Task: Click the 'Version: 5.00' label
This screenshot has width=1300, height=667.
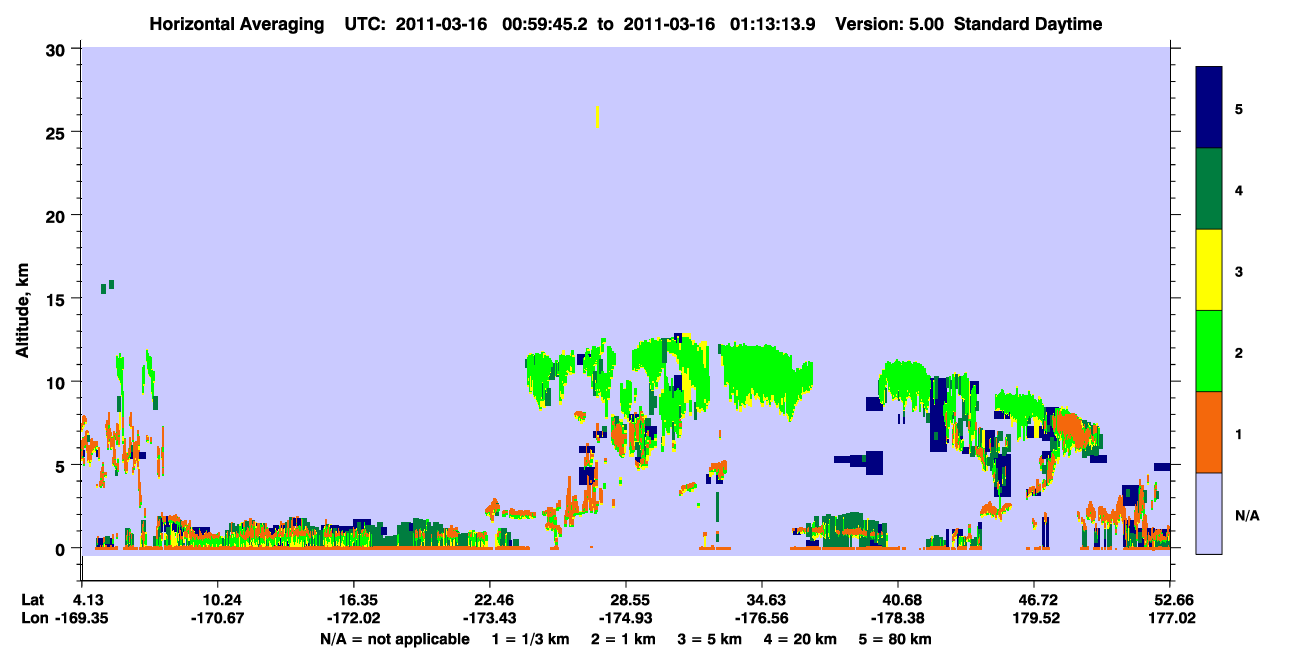Action: pyautogui.click(x=888, y=24)
